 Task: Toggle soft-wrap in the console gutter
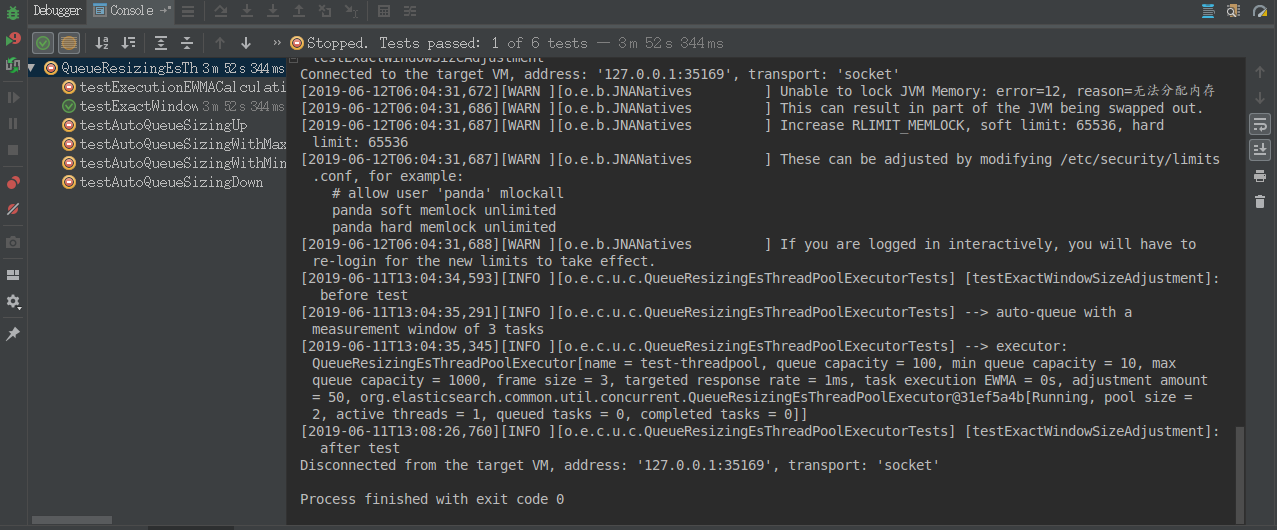pos(1259,124)
